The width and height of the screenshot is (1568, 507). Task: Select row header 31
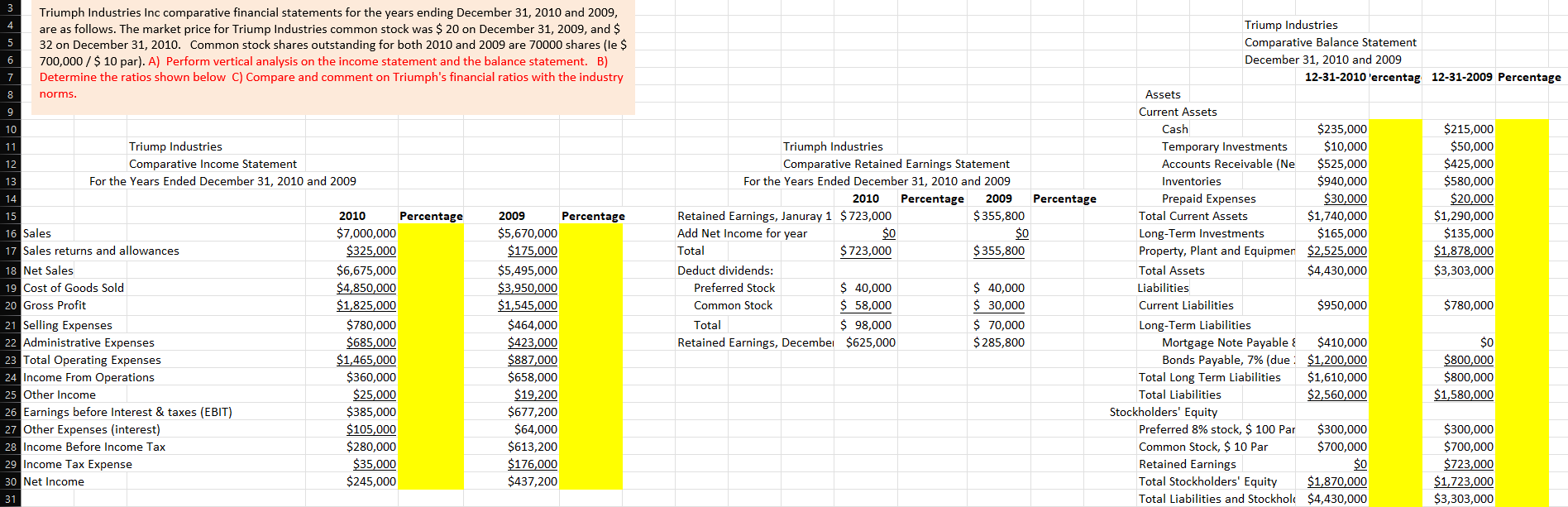coord(10,499)
